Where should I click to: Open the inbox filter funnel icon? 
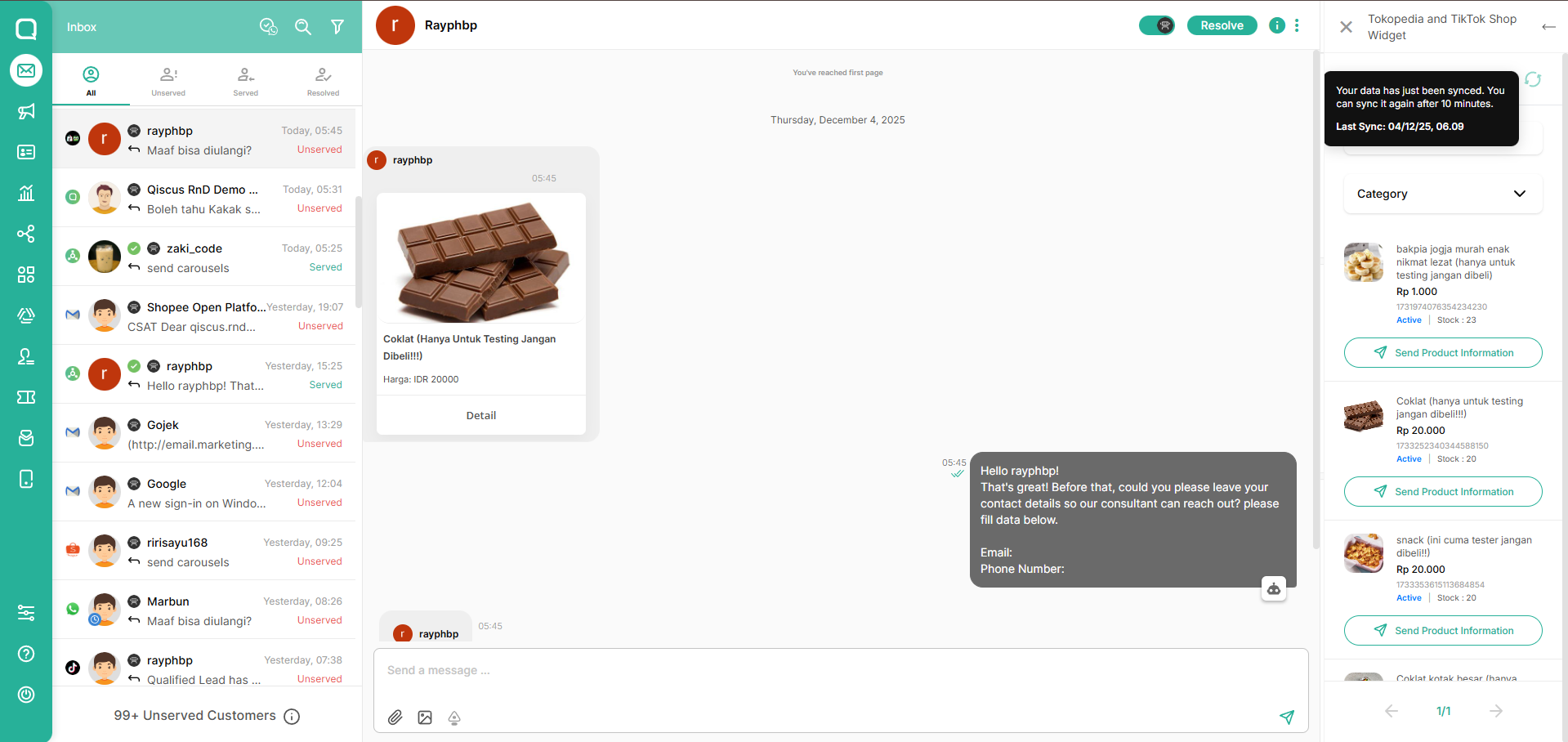(x=337, y=27)
